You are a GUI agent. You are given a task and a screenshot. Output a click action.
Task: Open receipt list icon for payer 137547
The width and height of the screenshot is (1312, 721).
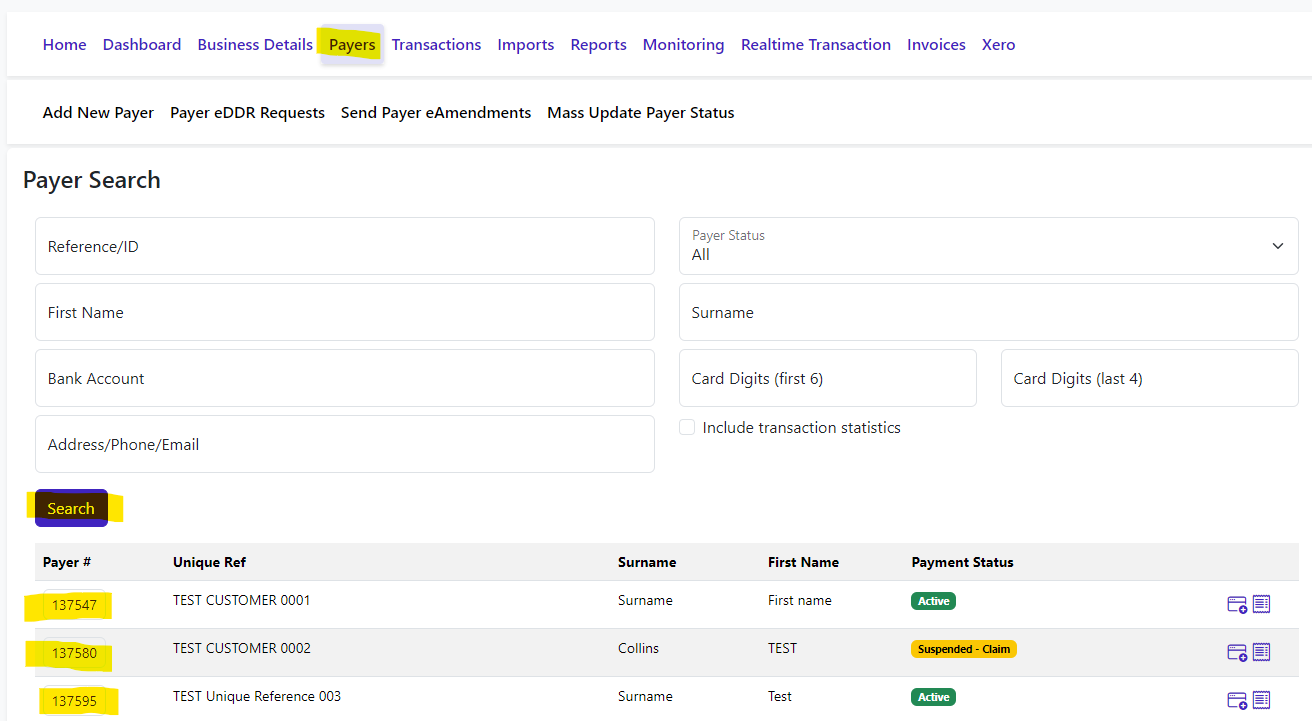[1261, 604]
